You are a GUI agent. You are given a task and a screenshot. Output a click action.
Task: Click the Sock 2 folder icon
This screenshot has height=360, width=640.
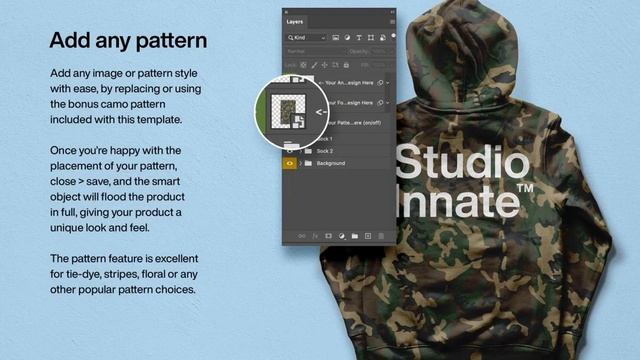[309, 151]
